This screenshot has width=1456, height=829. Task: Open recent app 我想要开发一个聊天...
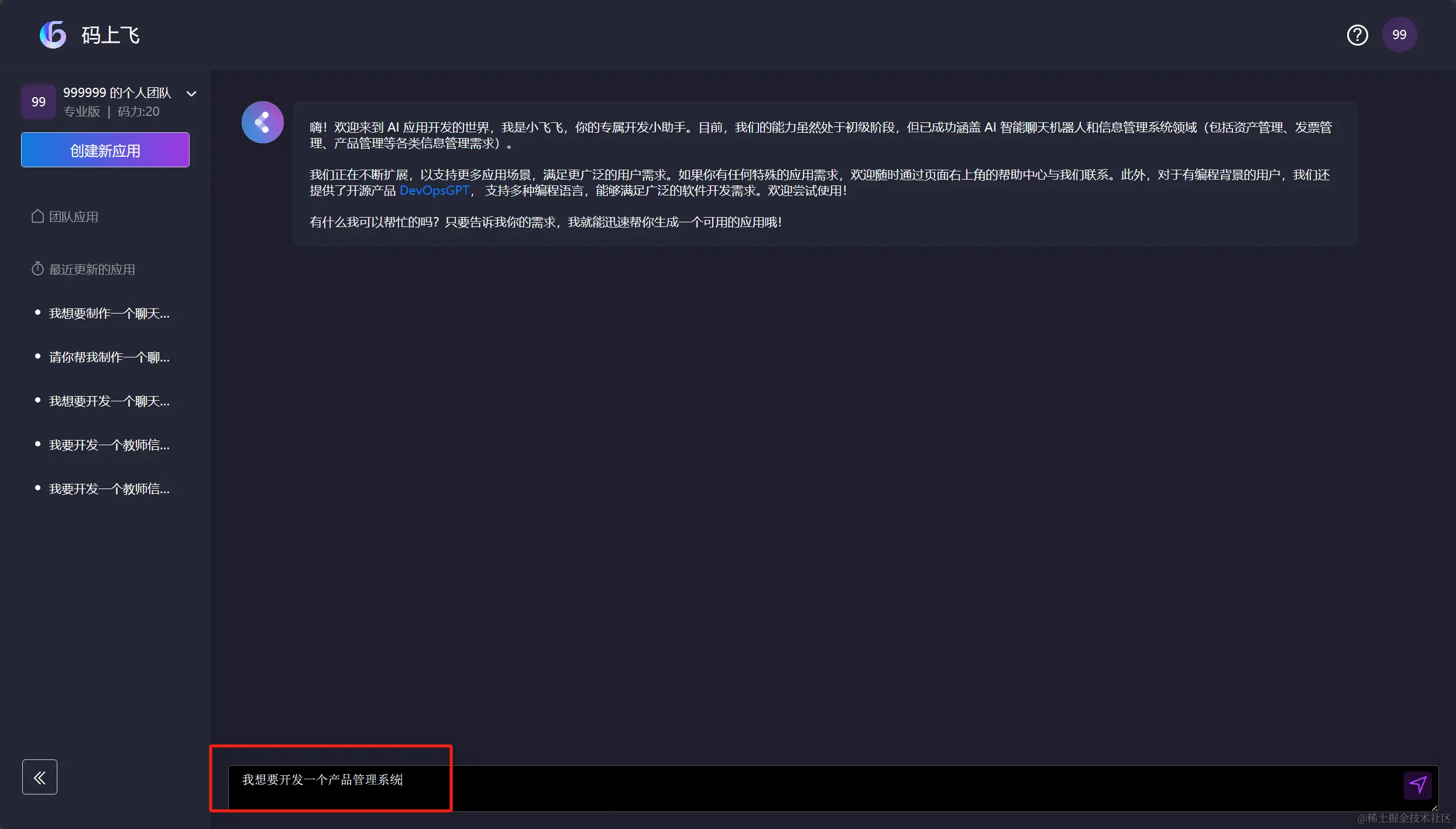[109, 401]
